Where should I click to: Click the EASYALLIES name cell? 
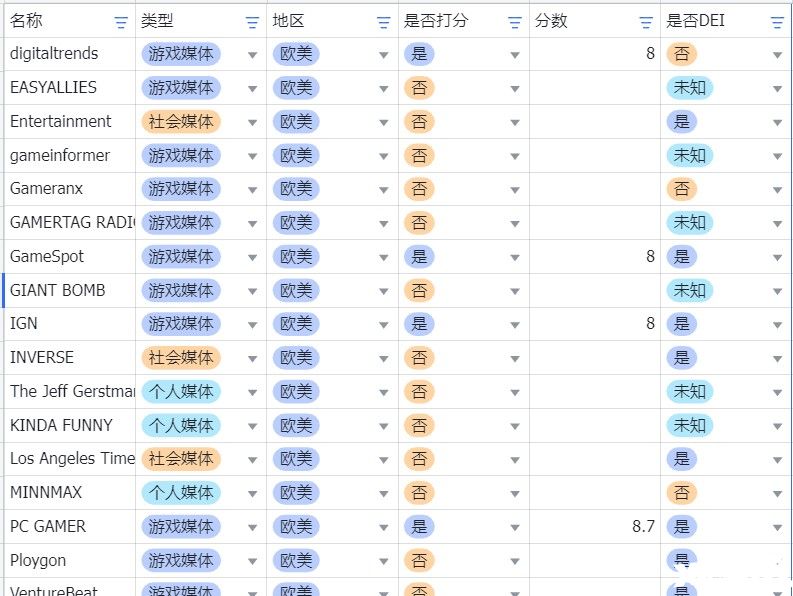[70, 88]
